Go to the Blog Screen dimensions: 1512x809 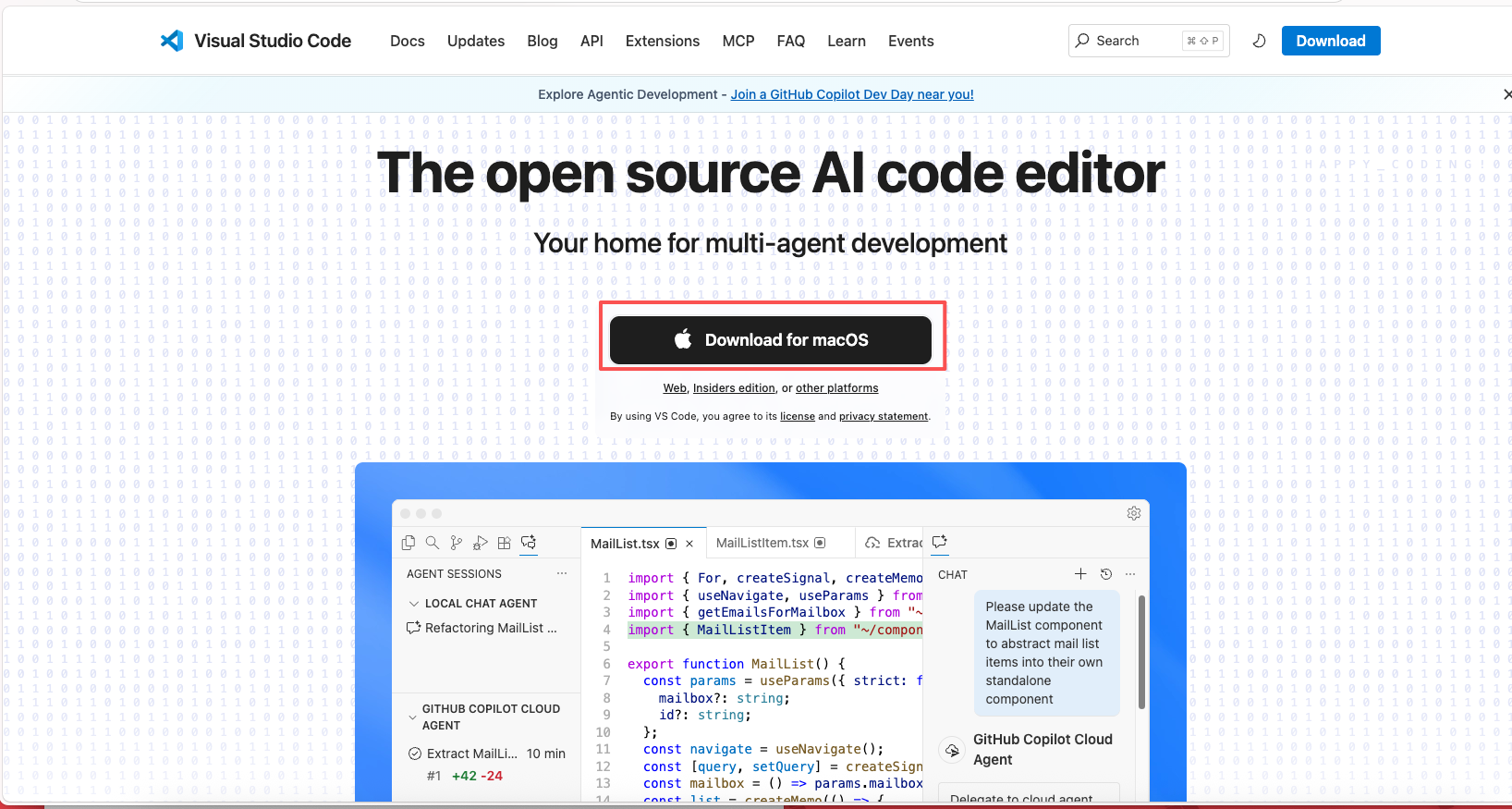click(543, 41)
